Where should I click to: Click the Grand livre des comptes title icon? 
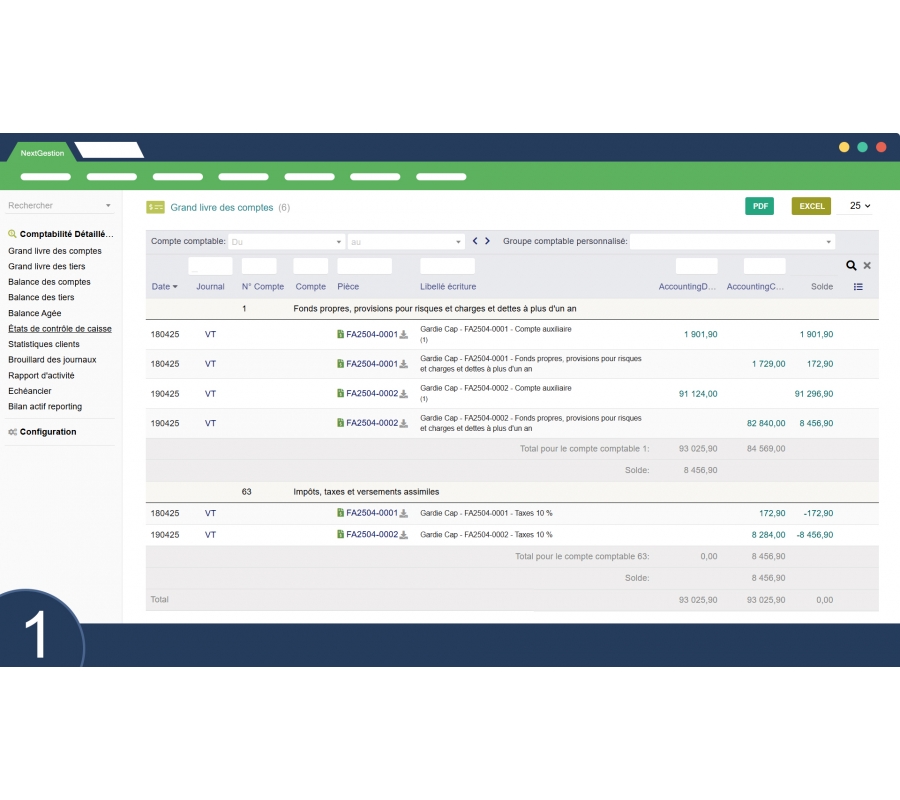pyautogui.click(x=155, y=207)
